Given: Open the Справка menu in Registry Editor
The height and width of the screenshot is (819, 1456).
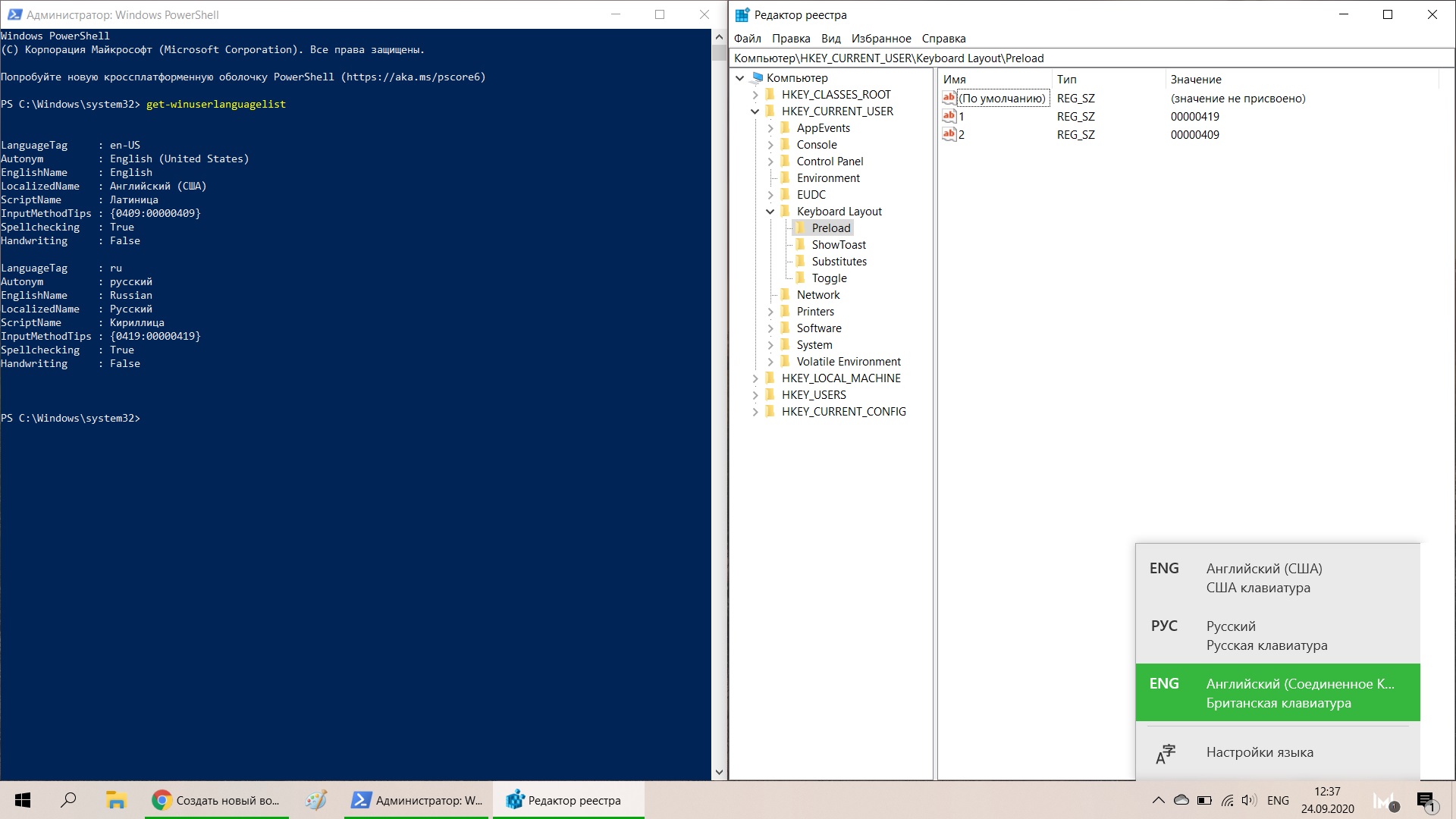Looking at the screenshot, I should coord(943,39).
